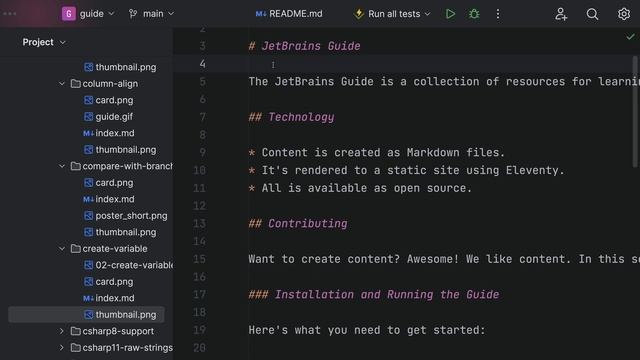This screenshot has width=640, height=360.
Task: Select guide.gif file
Action: [x=114, y=117]
